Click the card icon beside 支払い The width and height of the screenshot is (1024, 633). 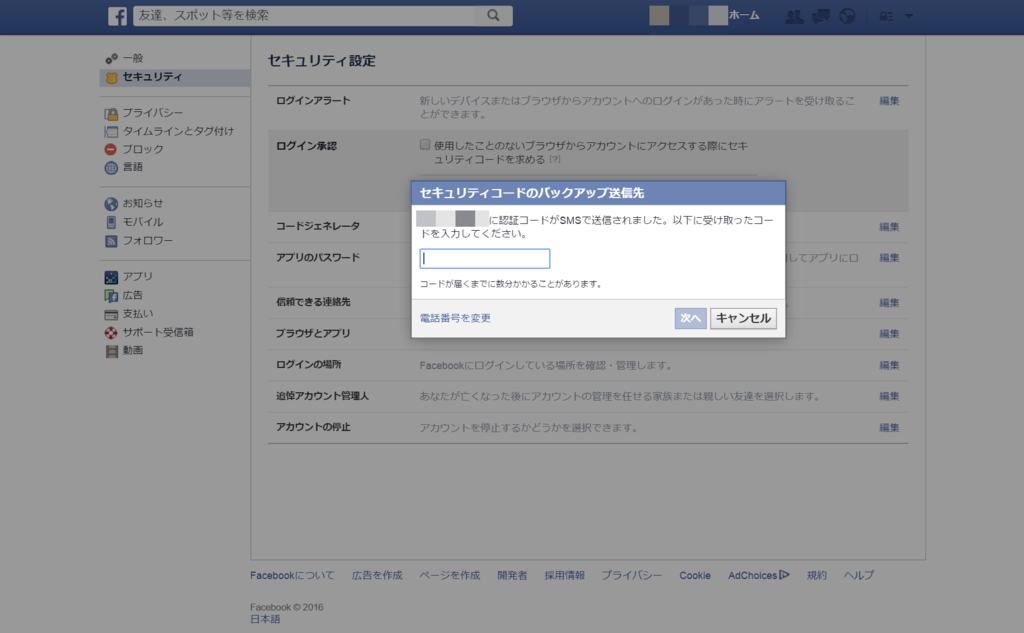tap(111, 314)
